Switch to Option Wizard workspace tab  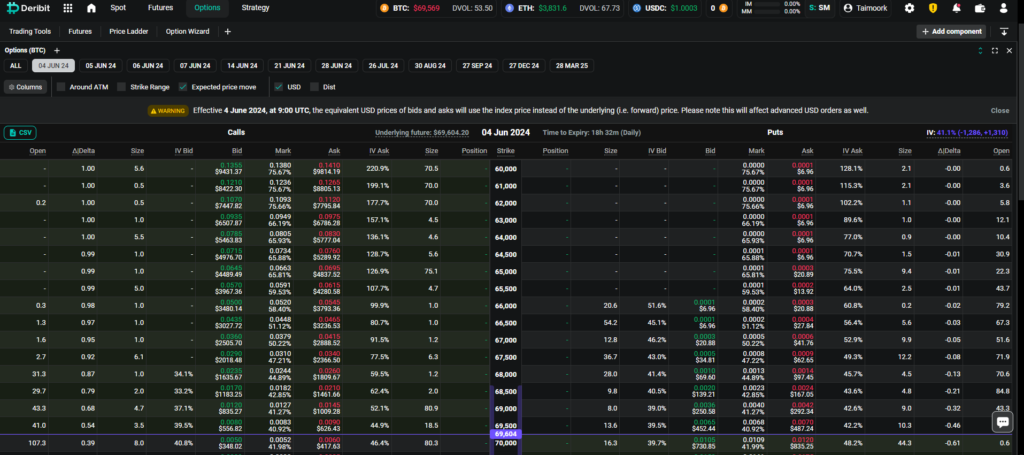point(187,31)
